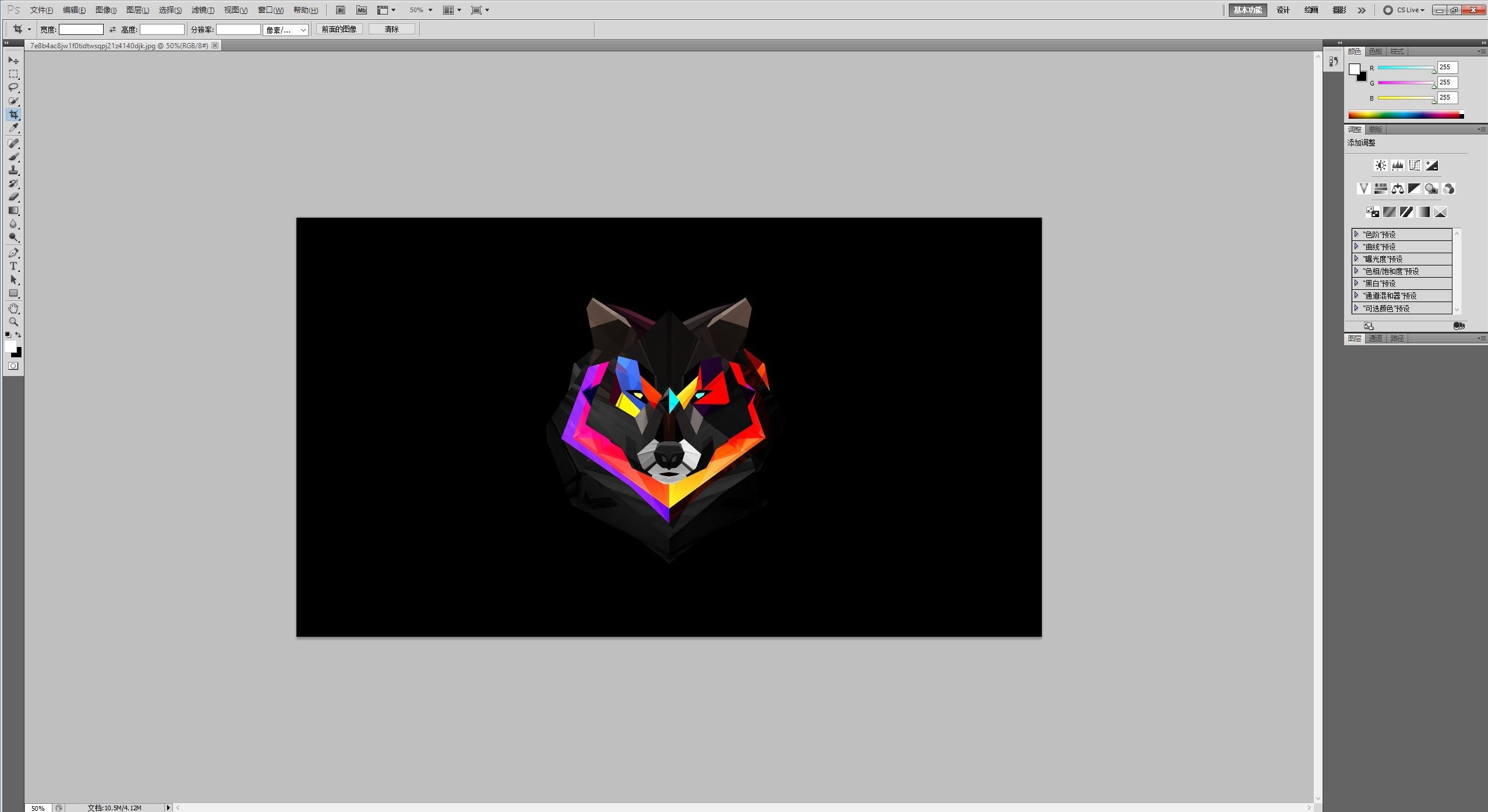Open the 50% zoom level dropdown
The width and height of the screenshot is (1488, 812).
pos(430,10)
